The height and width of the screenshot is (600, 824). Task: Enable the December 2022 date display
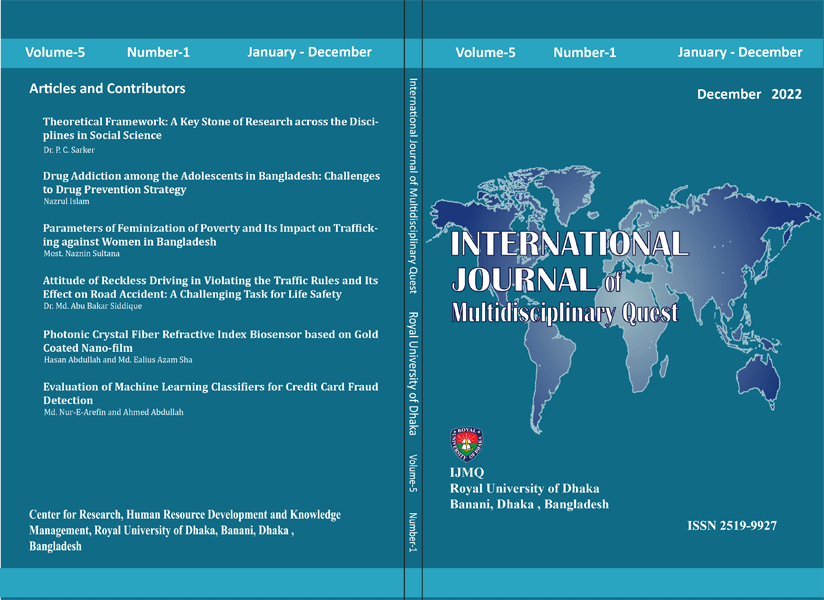750,93
